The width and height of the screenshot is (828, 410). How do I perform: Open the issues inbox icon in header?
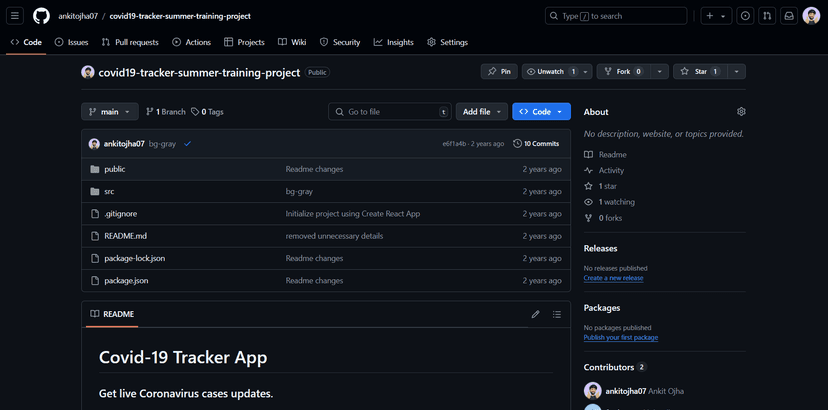[x=745, y=16]
